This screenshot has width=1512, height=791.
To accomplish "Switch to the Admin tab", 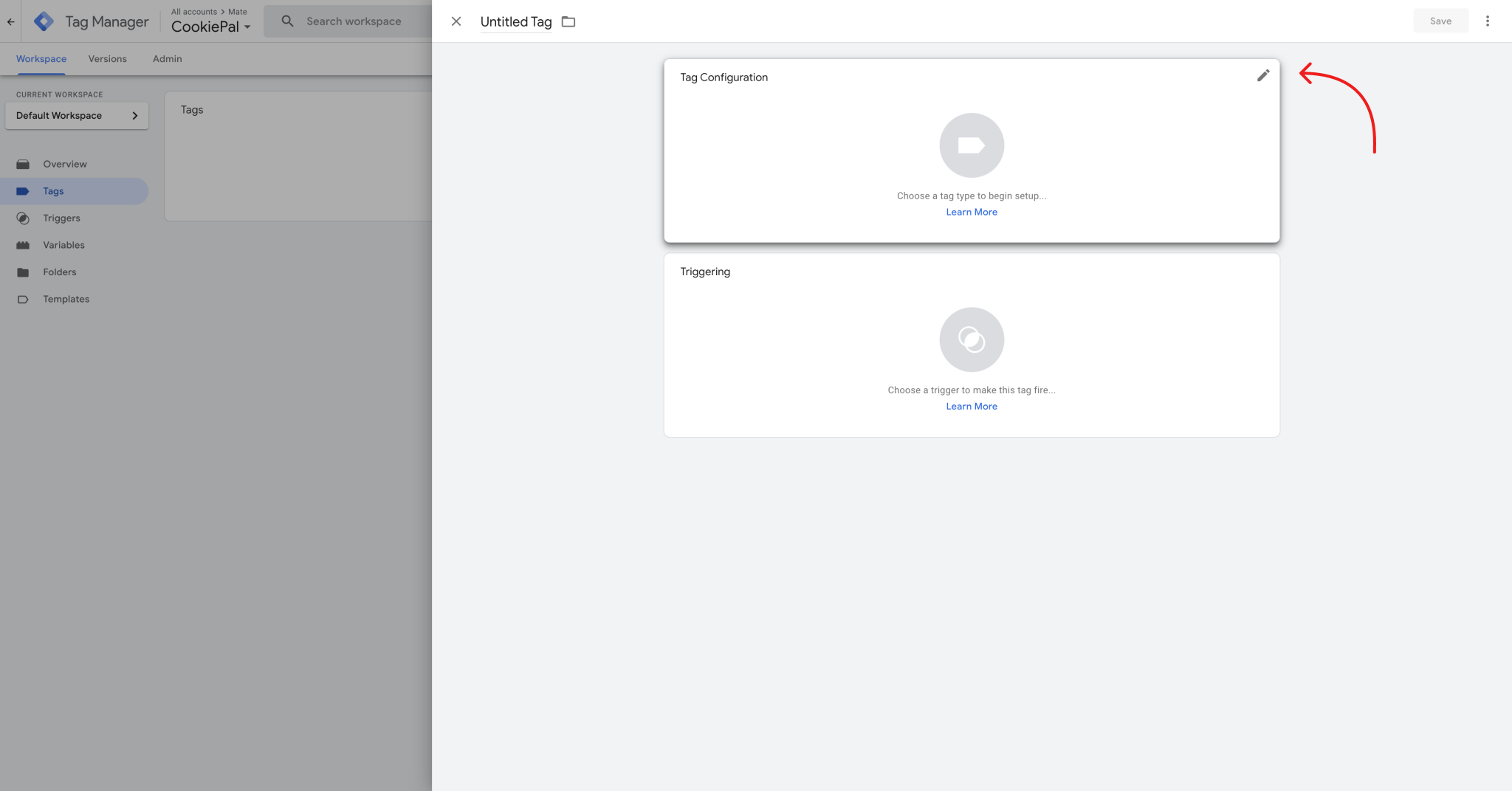I will pyautogui.click(x=168, y=59).
